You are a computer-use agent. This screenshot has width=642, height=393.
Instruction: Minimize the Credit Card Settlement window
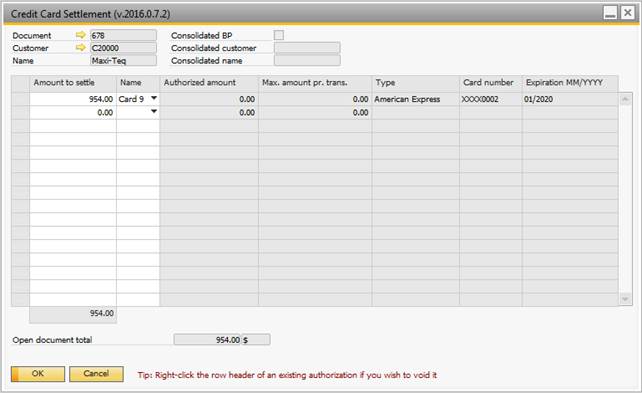coord(610,13)
